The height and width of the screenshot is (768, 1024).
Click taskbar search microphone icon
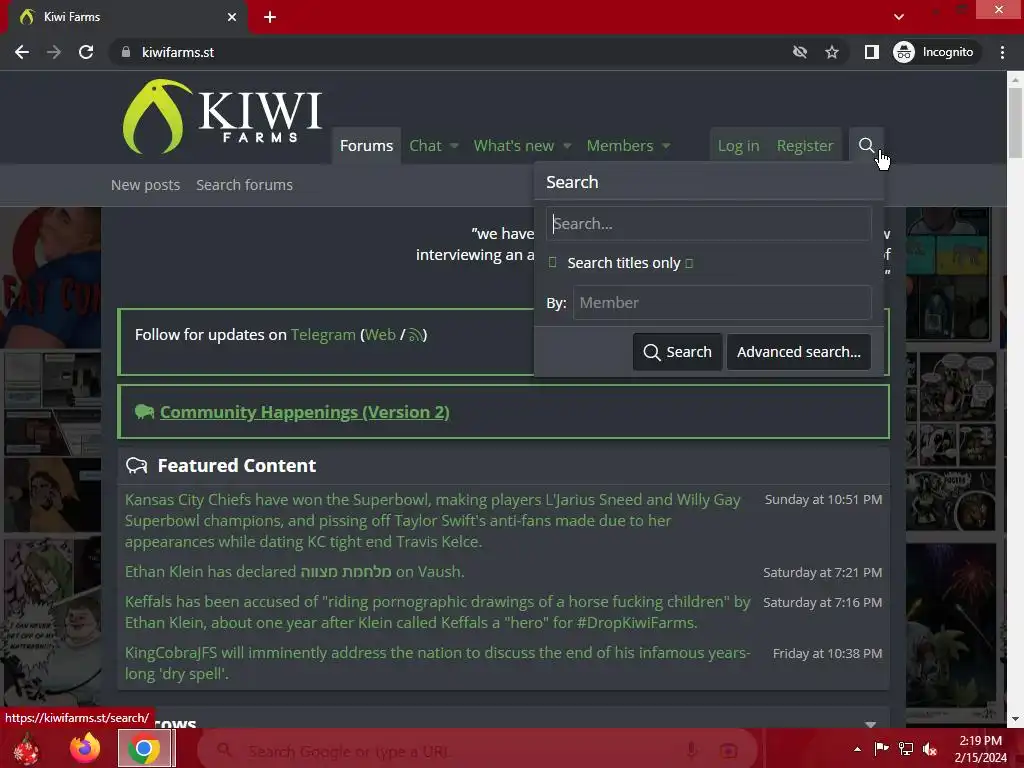coord(691,750)
